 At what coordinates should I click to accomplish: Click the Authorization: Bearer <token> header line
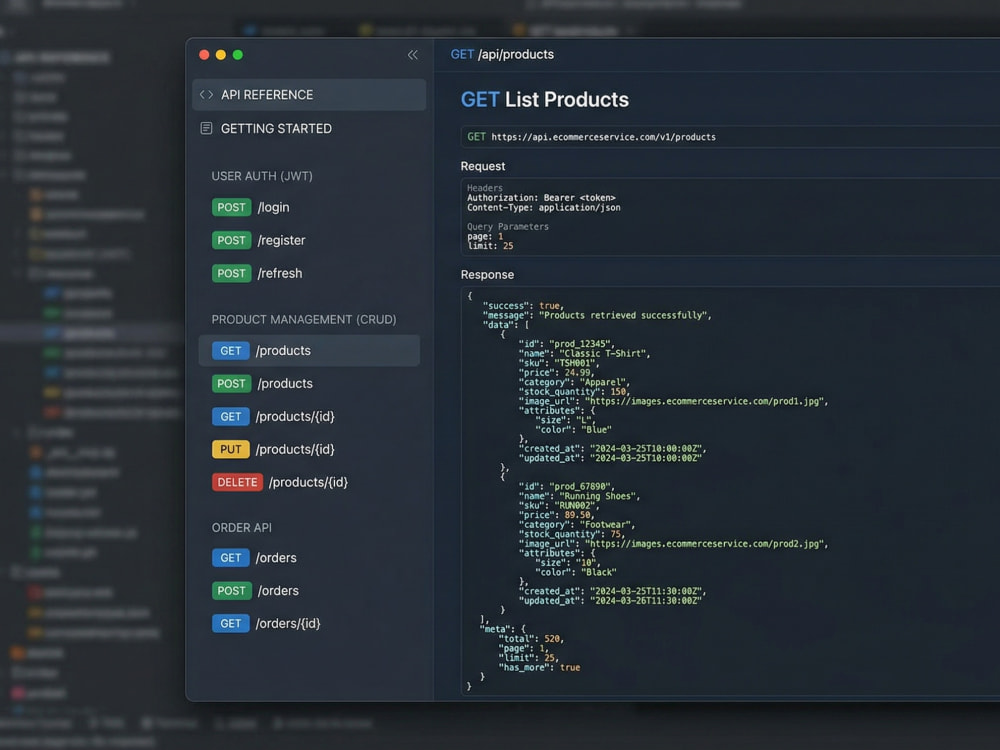point(541,198)
